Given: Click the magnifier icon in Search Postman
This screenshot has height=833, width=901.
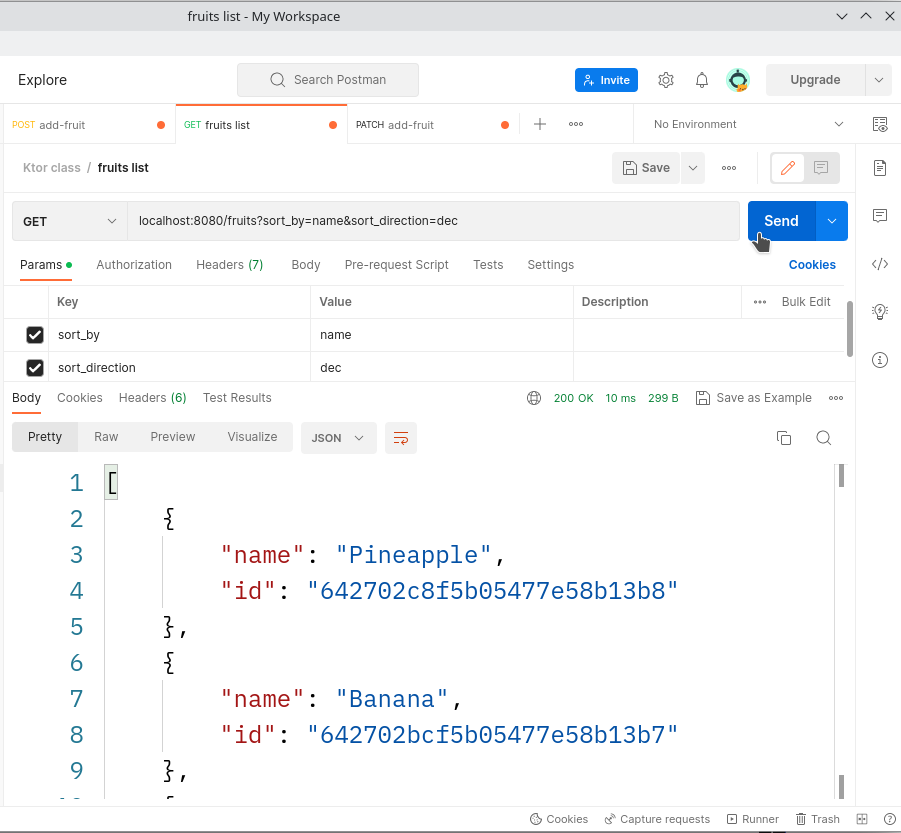Looking at the screenshot, I should pos(278,80).
